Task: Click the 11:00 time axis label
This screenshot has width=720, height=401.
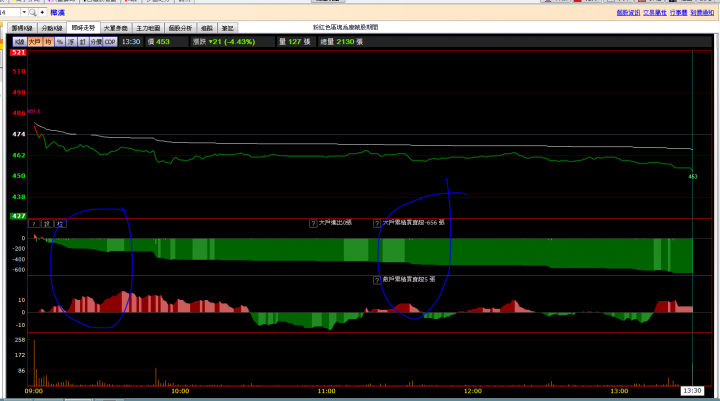Action: (326, 391)
